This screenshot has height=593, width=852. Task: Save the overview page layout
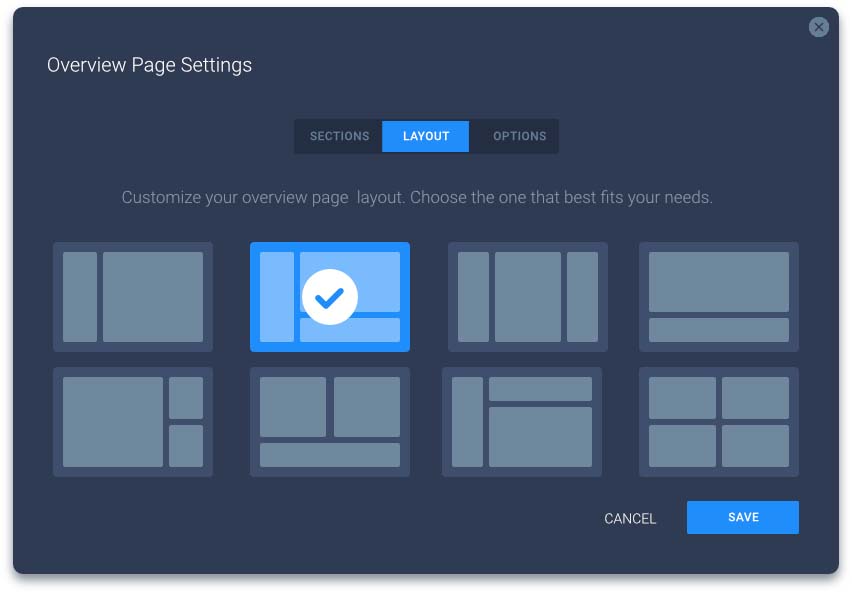[742, 517]
